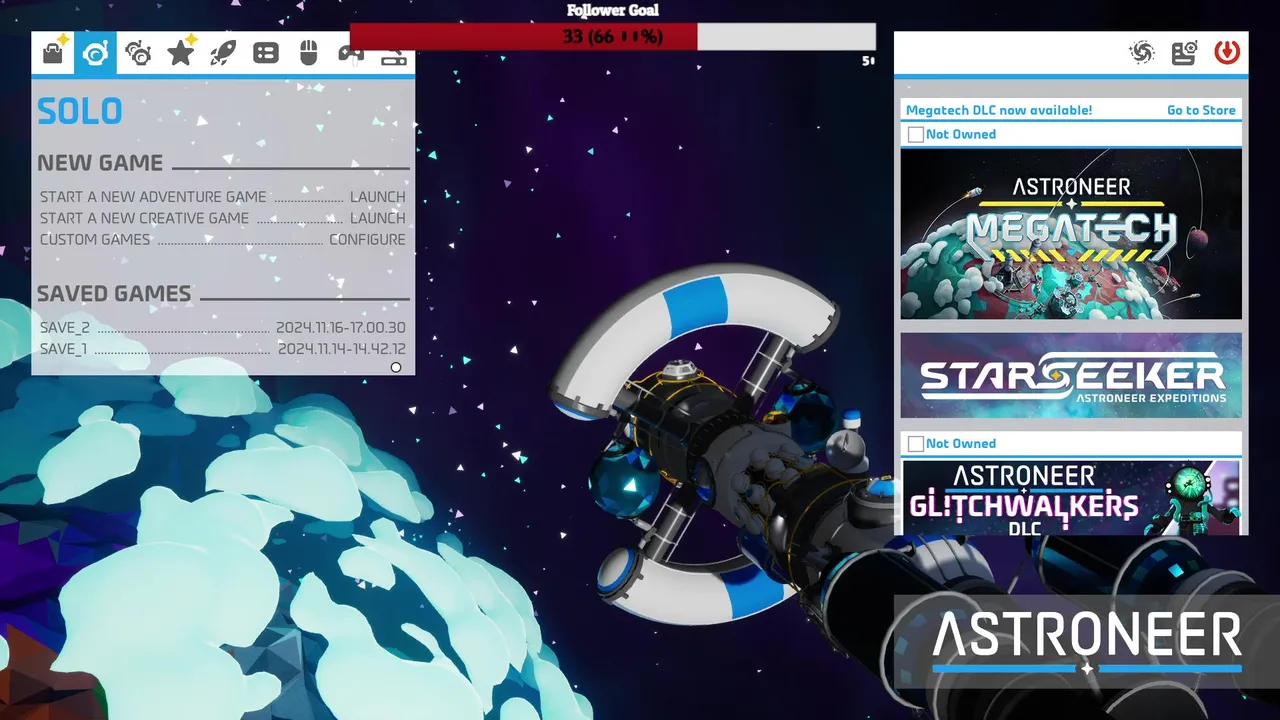The height and width of the screenshot is (720, 1280).
Task: Select the solo astronaut helmet tab
Action: (x=95, y=53)
